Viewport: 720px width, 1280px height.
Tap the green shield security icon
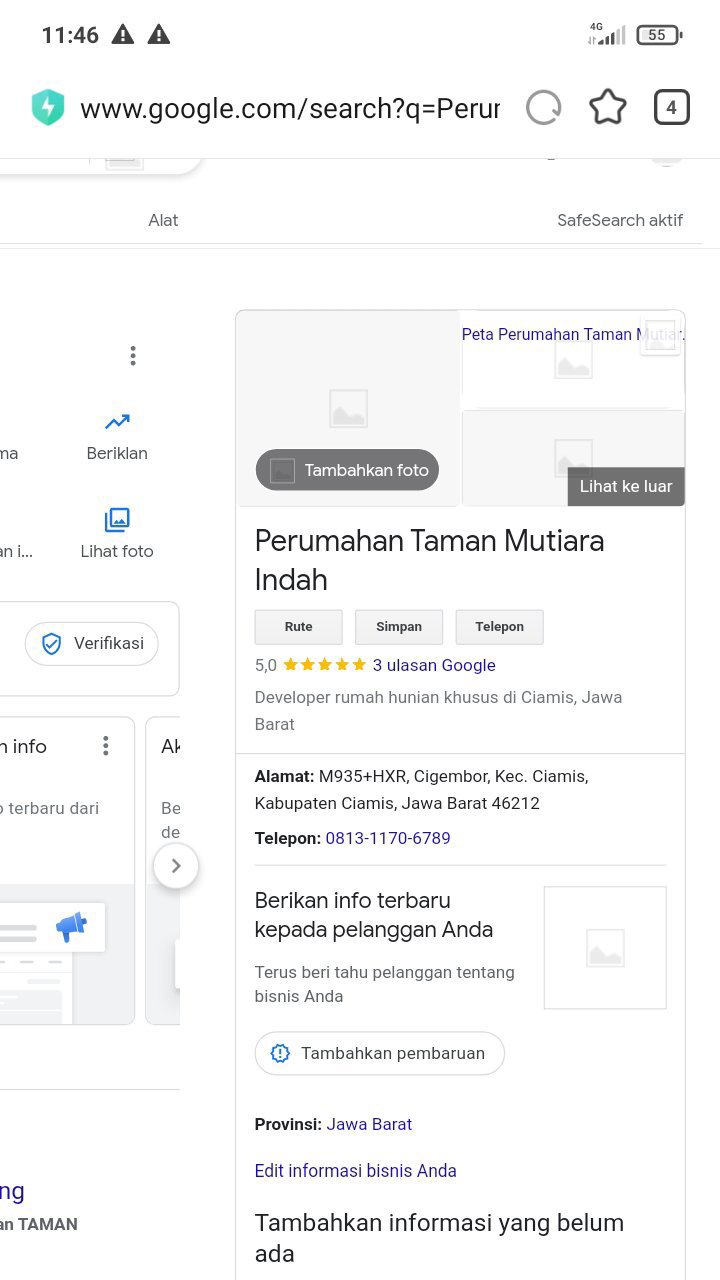48,108
